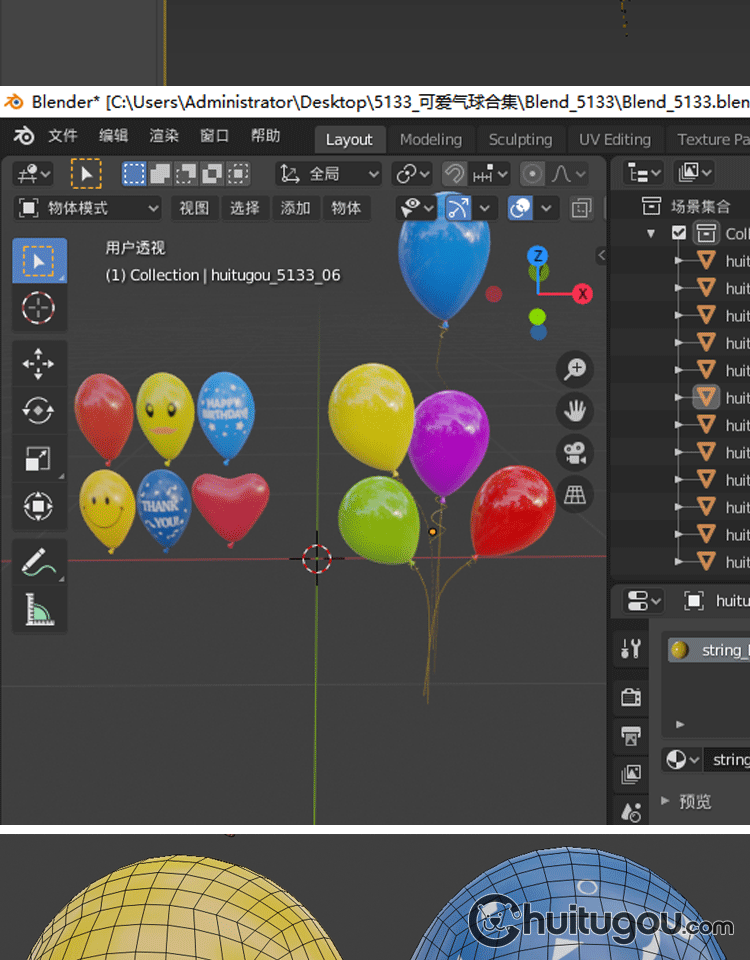Viewport: 750px width, 960px height.
Task: Switch to the Modeling workspace tab
Action: 431,140
